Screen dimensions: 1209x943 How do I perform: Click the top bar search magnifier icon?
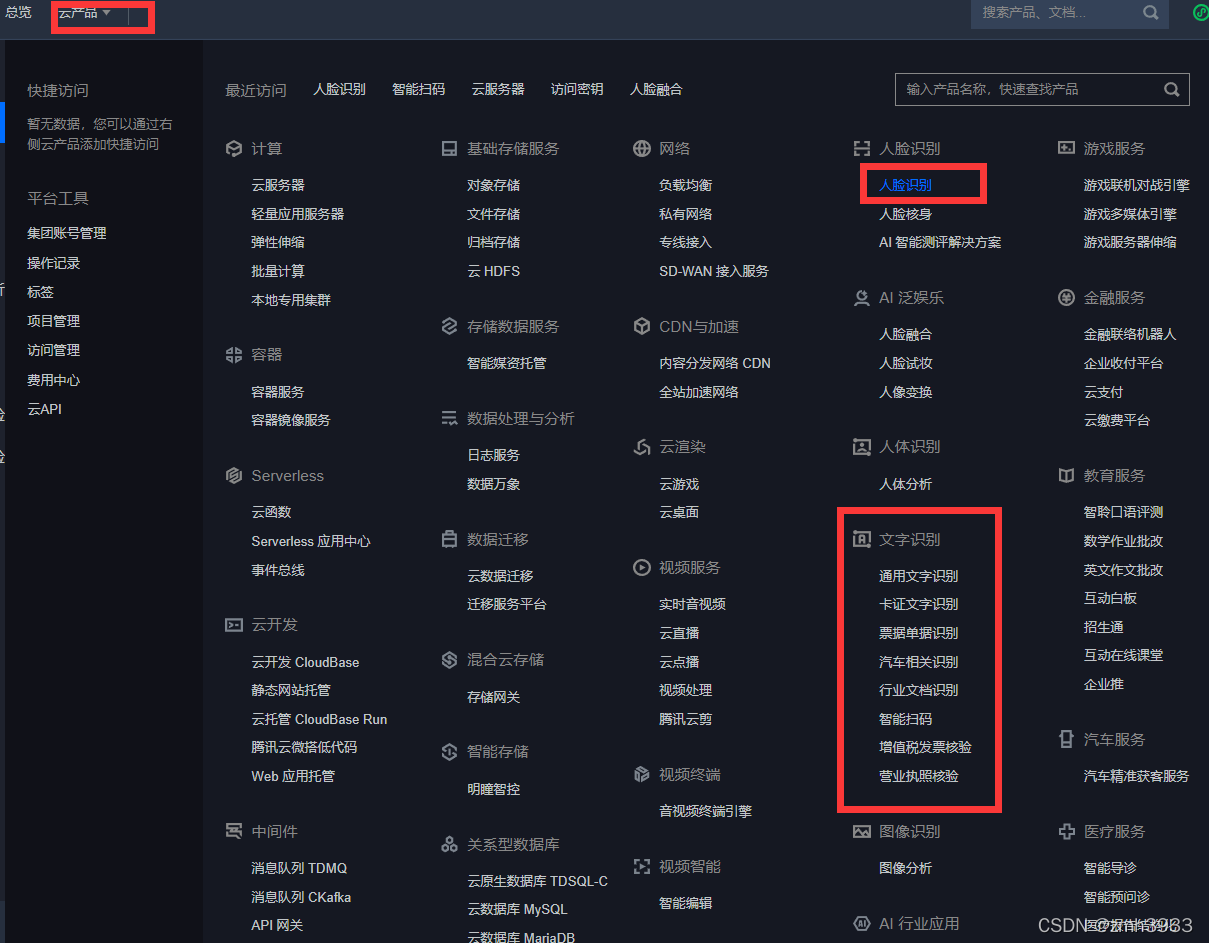1151,13
